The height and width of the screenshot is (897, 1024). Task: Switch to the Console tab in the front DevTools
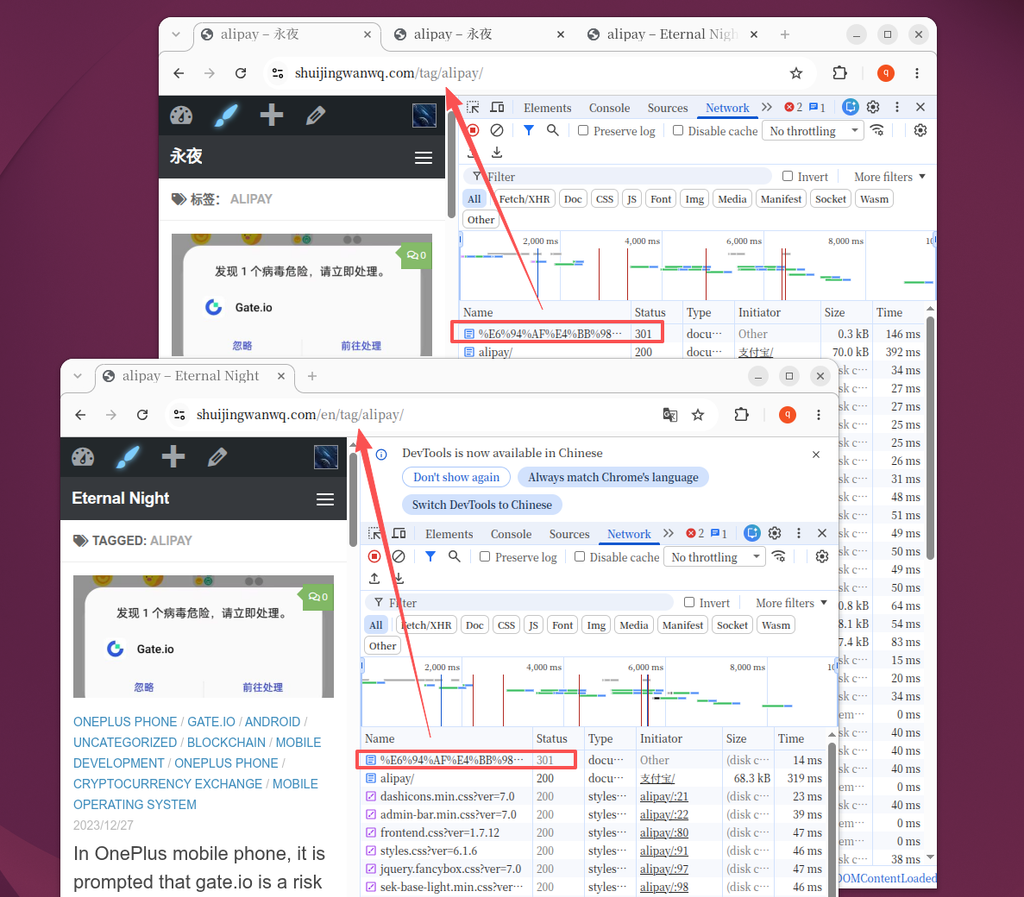click(x=511, y=534)
